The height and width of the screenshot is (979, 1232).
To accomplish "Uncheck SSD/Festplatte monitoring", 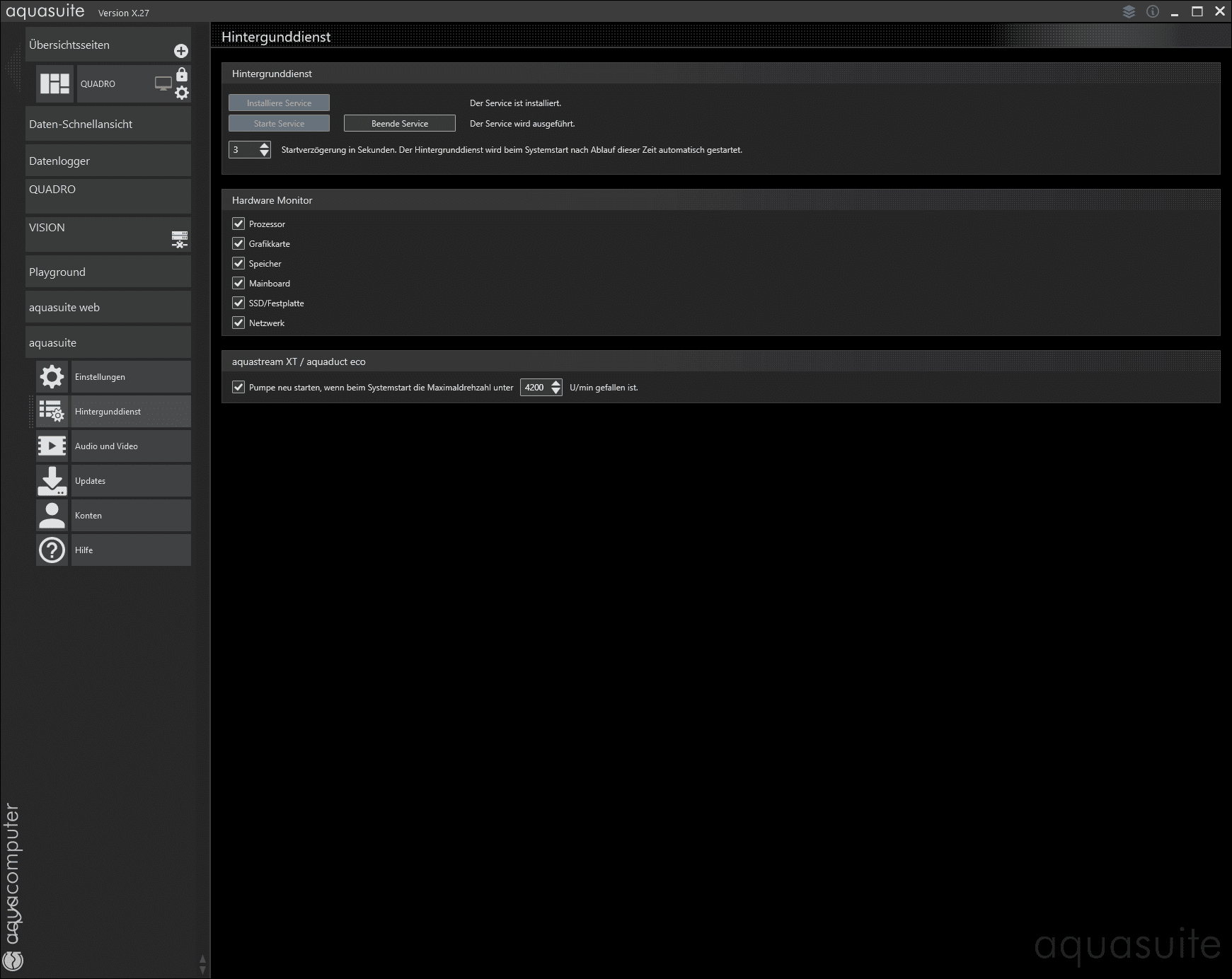I will tap(238, 303).
